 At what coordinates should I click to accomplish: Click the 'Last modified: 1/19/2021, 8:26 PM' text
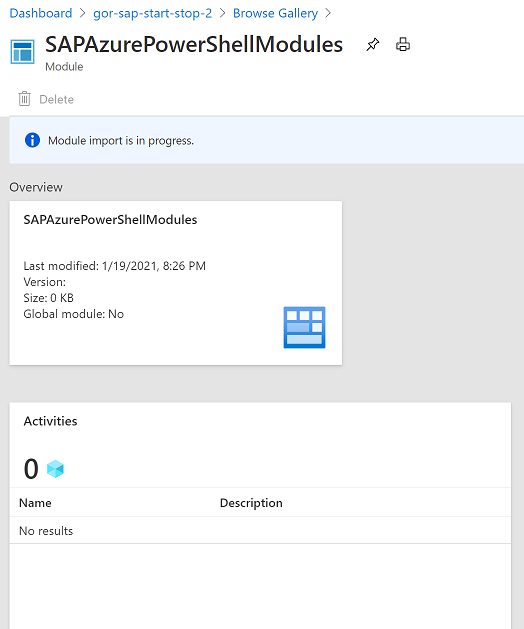[x=115, y=266]
